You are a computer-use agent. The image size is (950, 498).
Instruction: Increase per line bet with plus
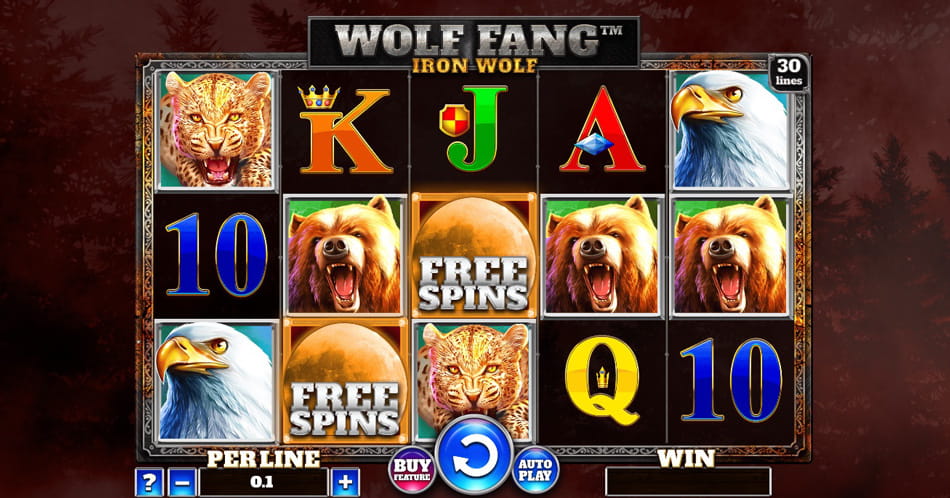[345, 482]
